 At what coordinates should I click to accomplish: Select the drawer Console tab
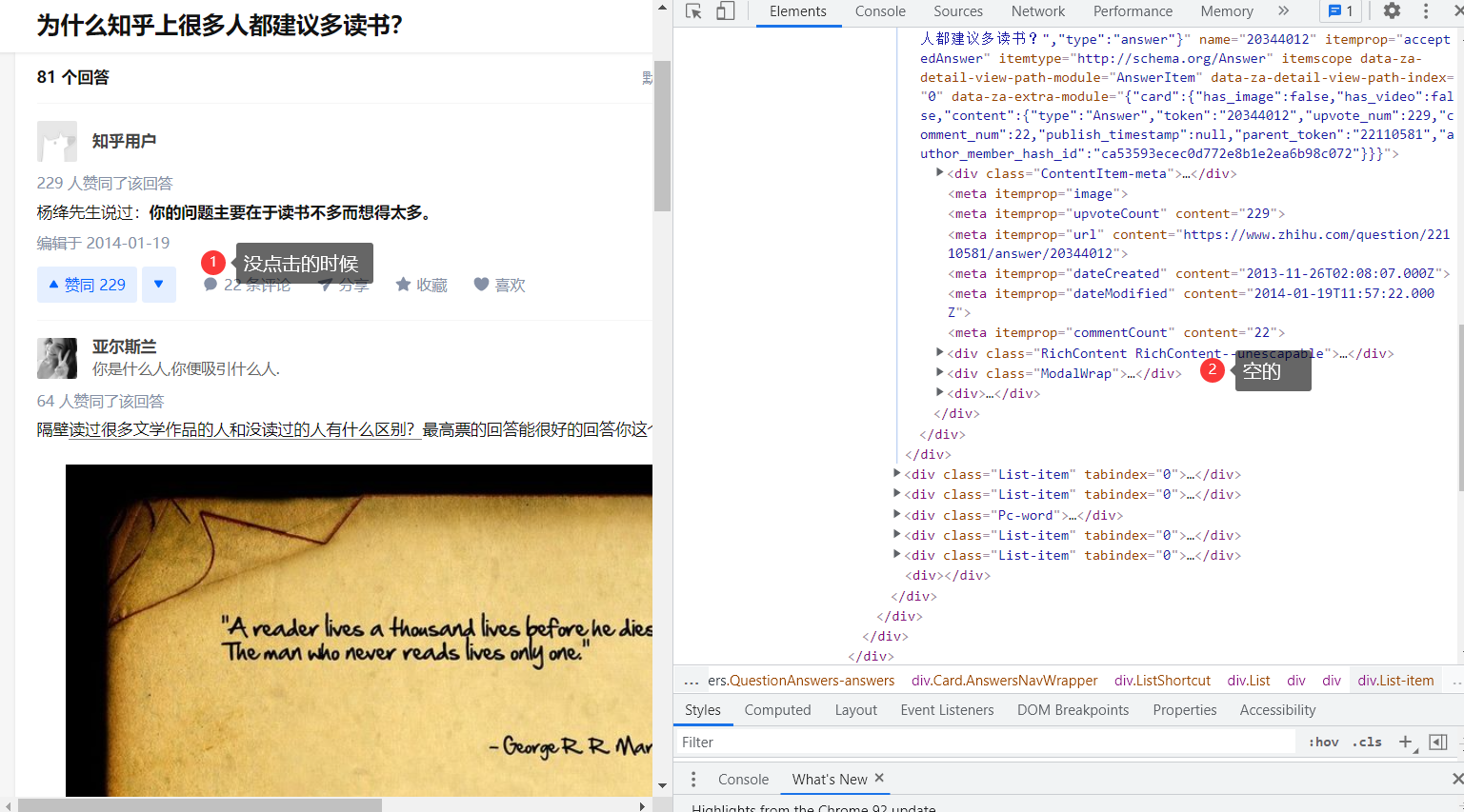(x=743, y=780)
